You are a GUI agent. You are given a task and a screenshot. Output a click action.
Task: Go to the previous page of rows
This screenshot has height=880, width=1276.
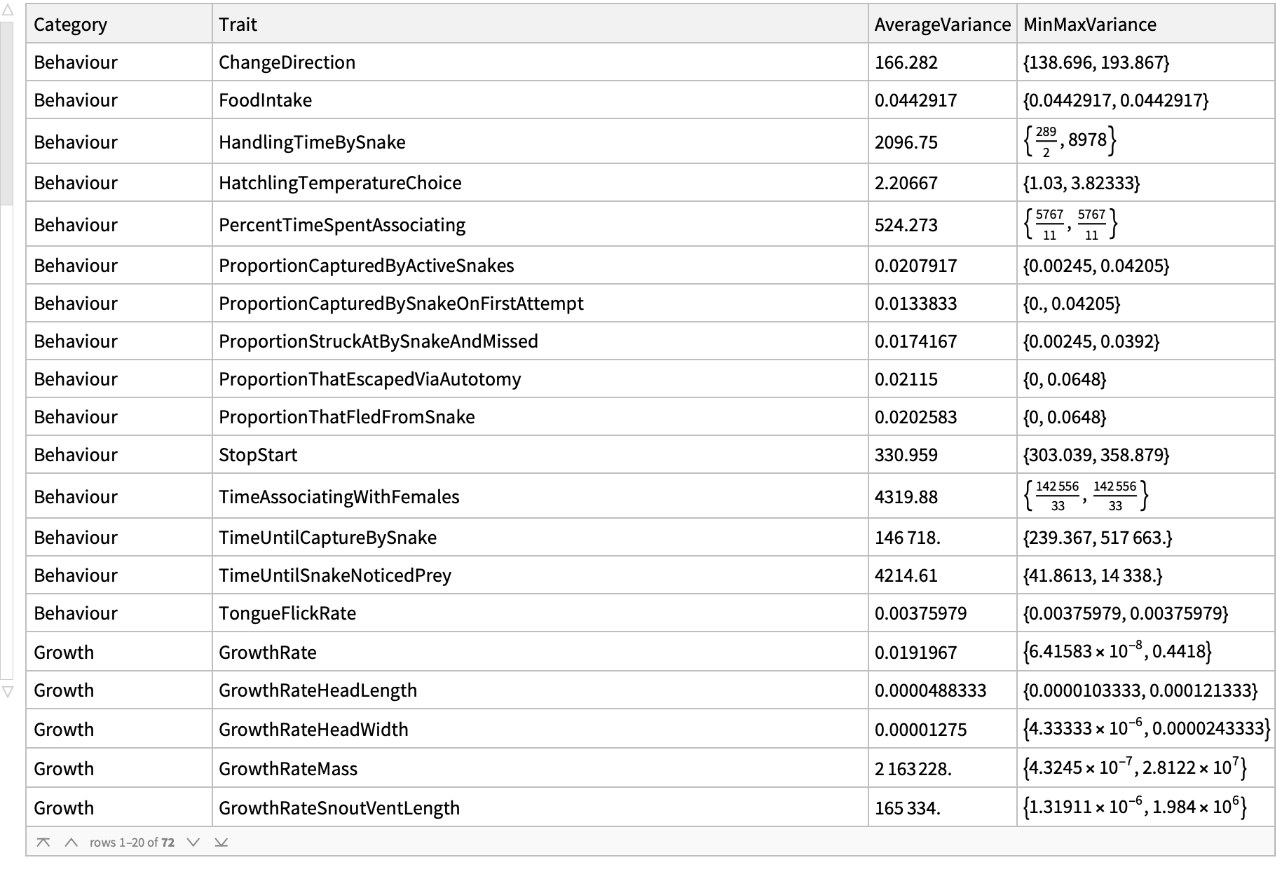coord(71,842)
